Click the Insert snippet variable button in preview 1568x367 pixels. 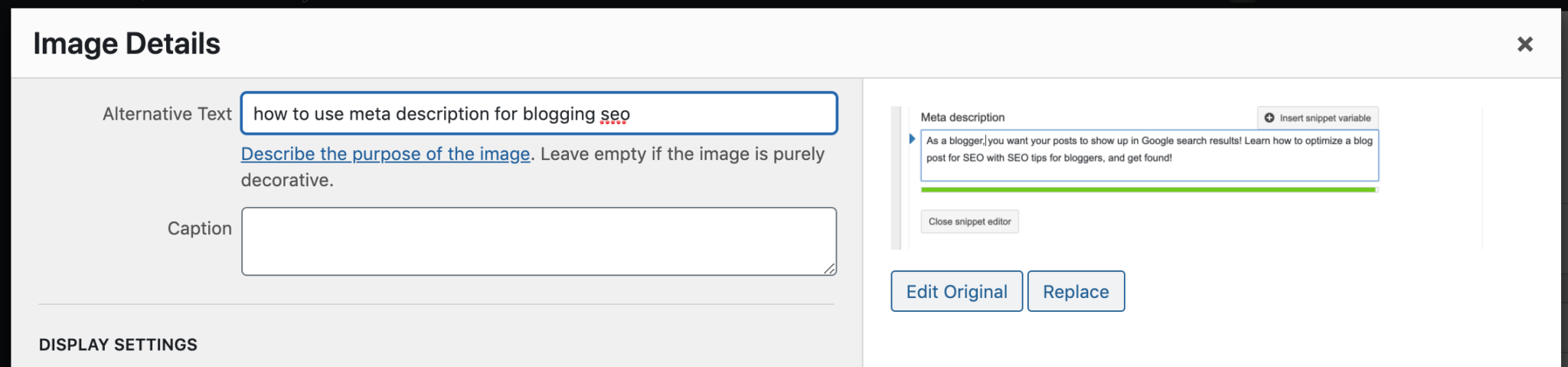pyautogui.click(x=1318, y=118)
